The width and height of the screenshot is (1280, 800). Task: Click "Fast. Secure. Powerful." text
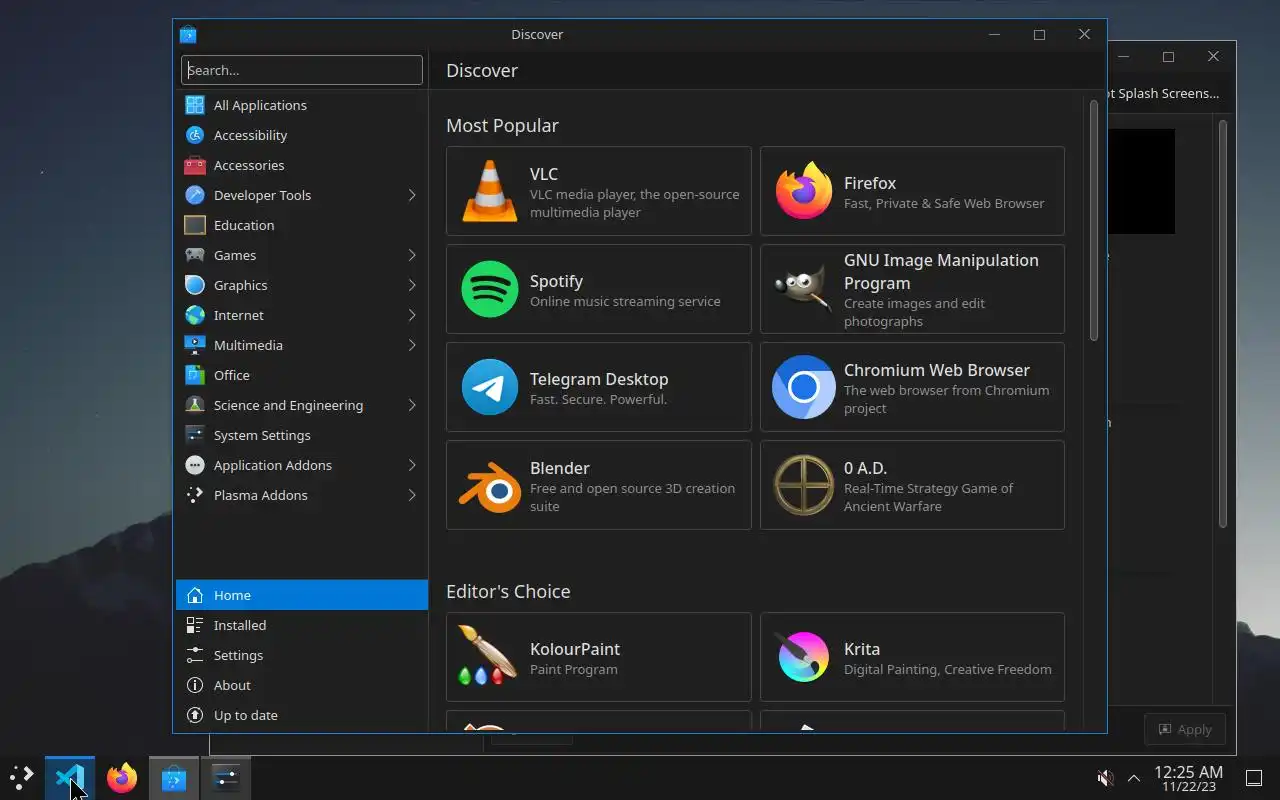pos(598,399)
